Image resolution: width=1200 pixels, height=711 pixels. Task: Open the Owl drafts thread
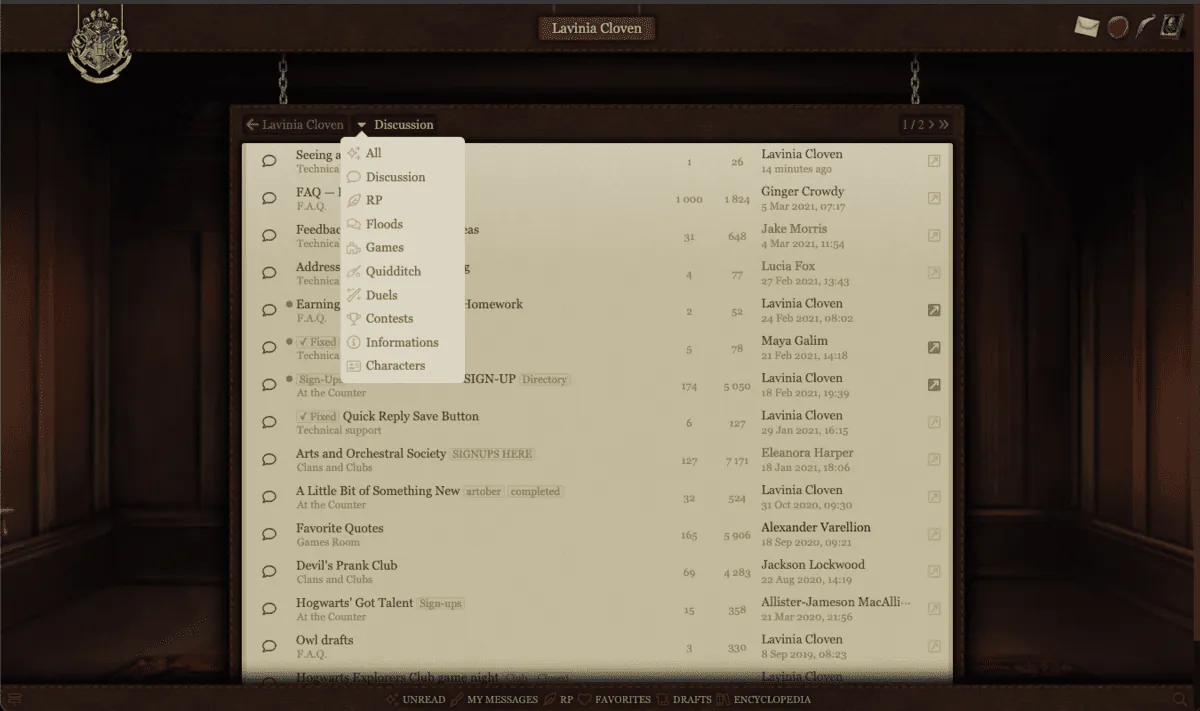click(x=325, y=640)
